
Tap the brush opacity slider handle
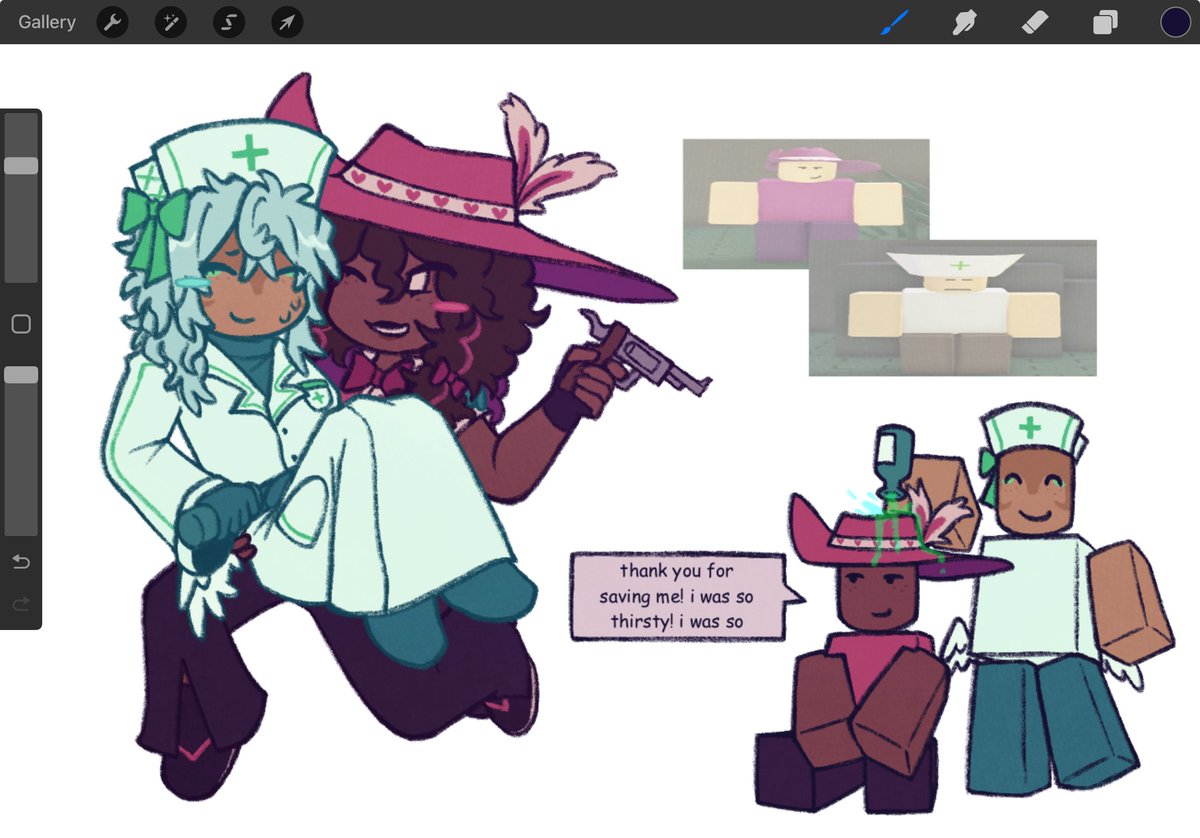click(21, 375)
